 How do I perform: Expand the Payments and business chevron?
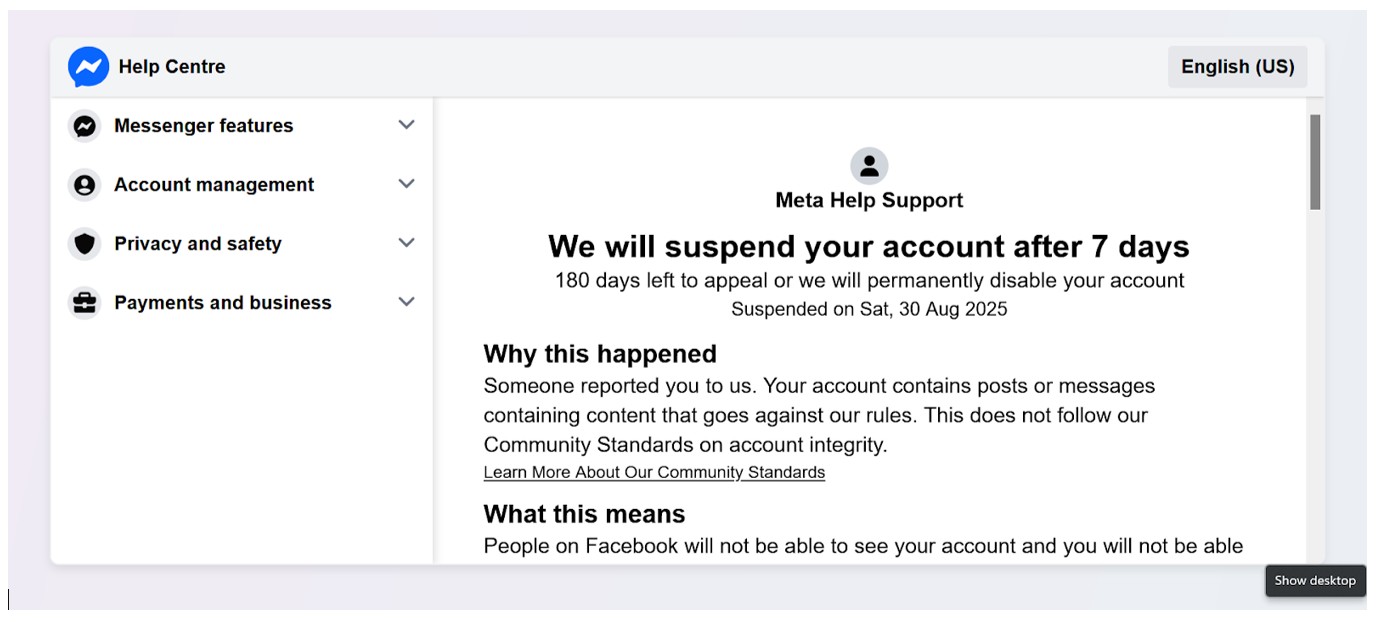coord(406,302)
